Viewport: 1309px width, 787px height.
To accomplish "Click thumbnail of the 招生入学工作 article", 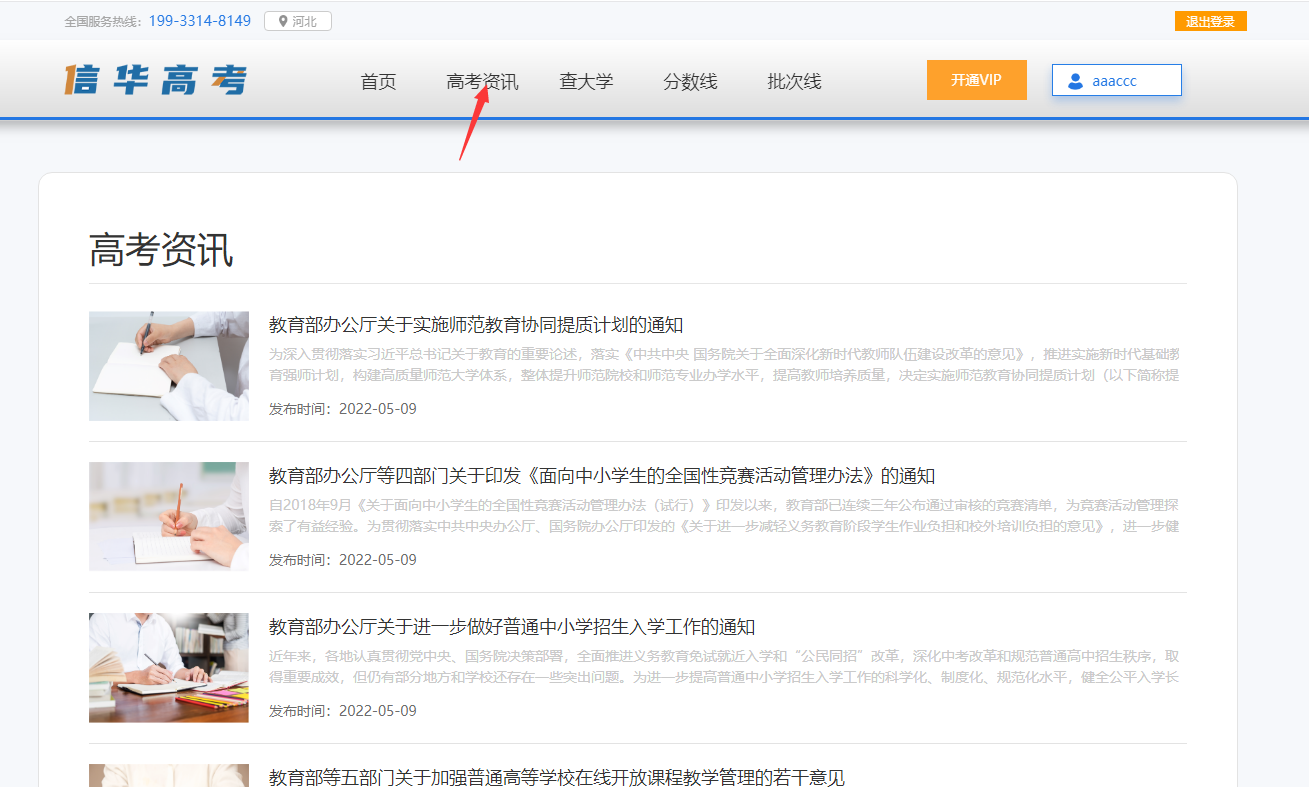I will pos(169,668).
